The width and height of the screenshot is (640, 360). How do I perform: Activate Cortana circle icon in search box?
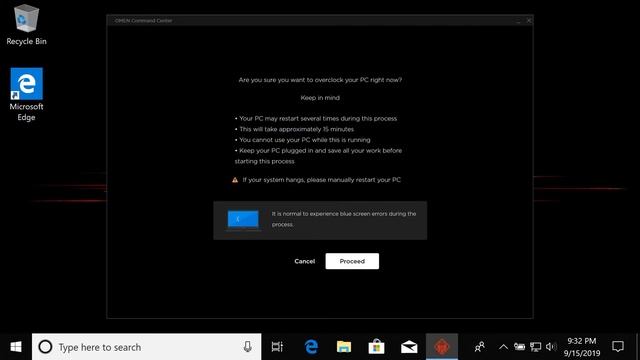(45, 347)
